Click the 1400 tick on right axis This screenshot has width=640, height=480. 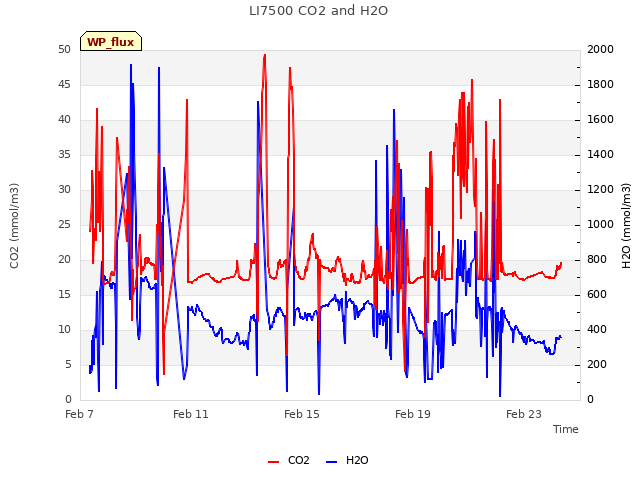600,154
